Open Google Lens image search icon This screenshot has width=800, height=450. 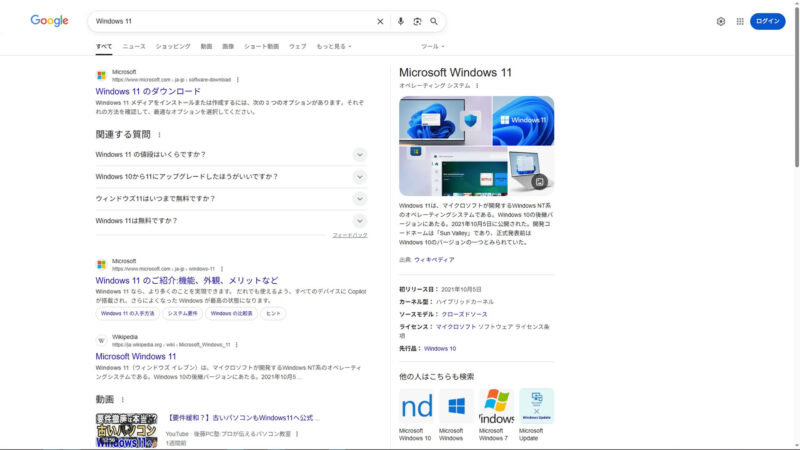pos(417,21)
